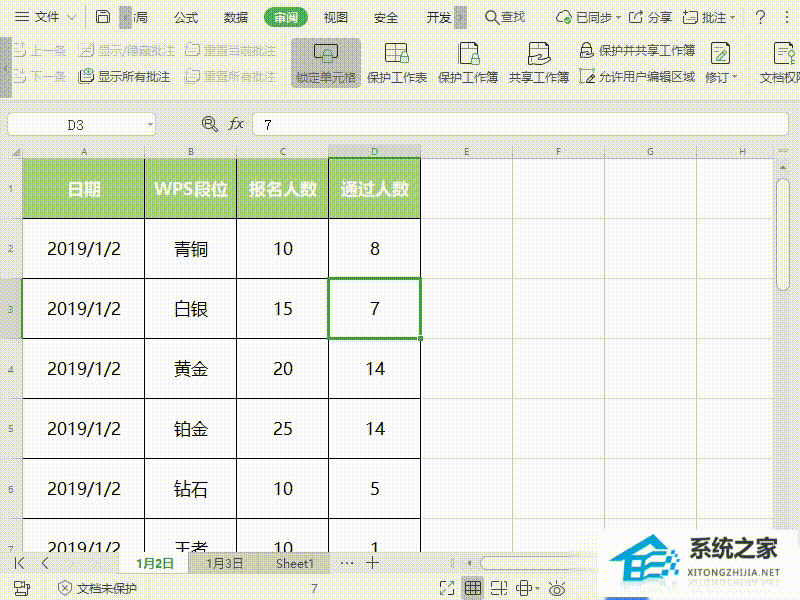Click 允许用户编辑区域 button
This screenshot has width=800, height=600.
[637, 77]
